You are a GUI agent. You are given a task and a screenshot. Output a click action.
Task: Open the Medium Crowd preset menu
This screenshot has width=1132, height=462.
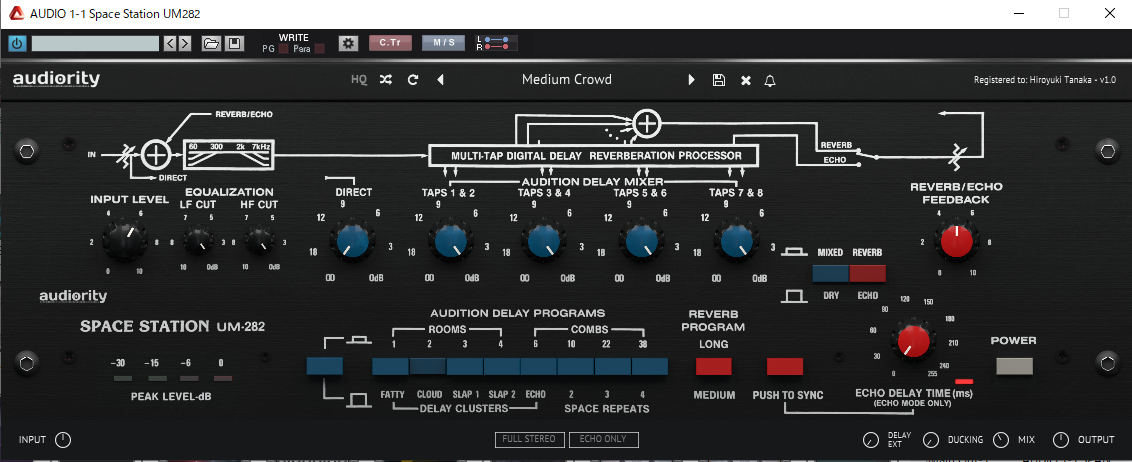567,79
